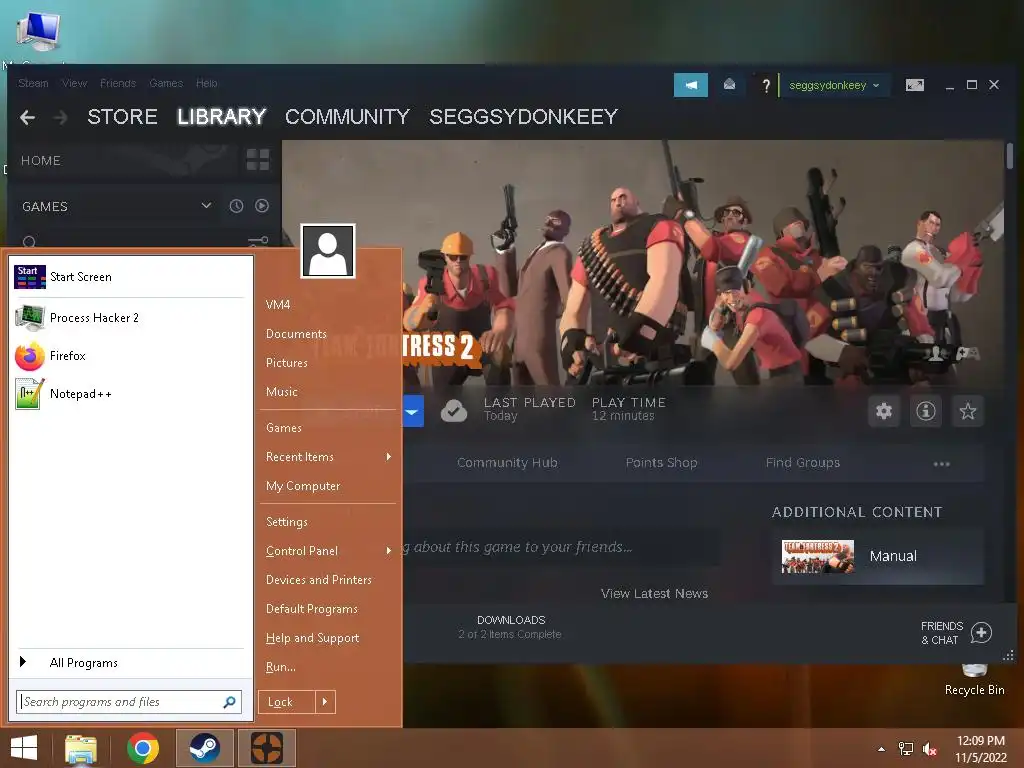Show hidden tray icons arrow
This screenshot has height=768, width=1024.
(881, 749)
